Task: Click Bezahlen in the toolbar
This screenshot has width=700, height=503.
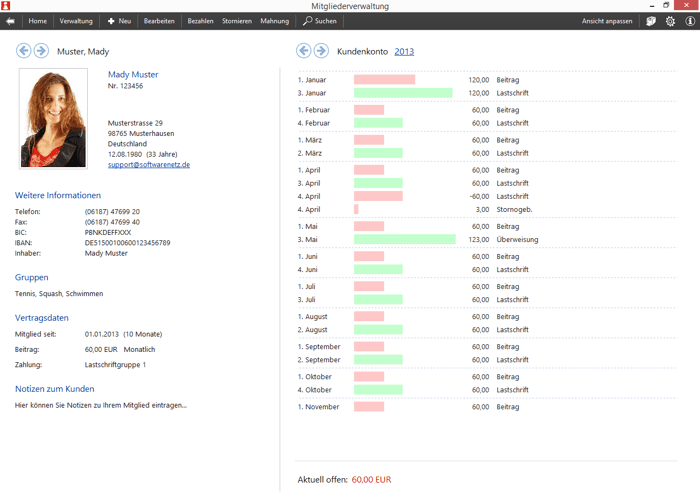Action: pyautogui.click(x=200, y=21)
